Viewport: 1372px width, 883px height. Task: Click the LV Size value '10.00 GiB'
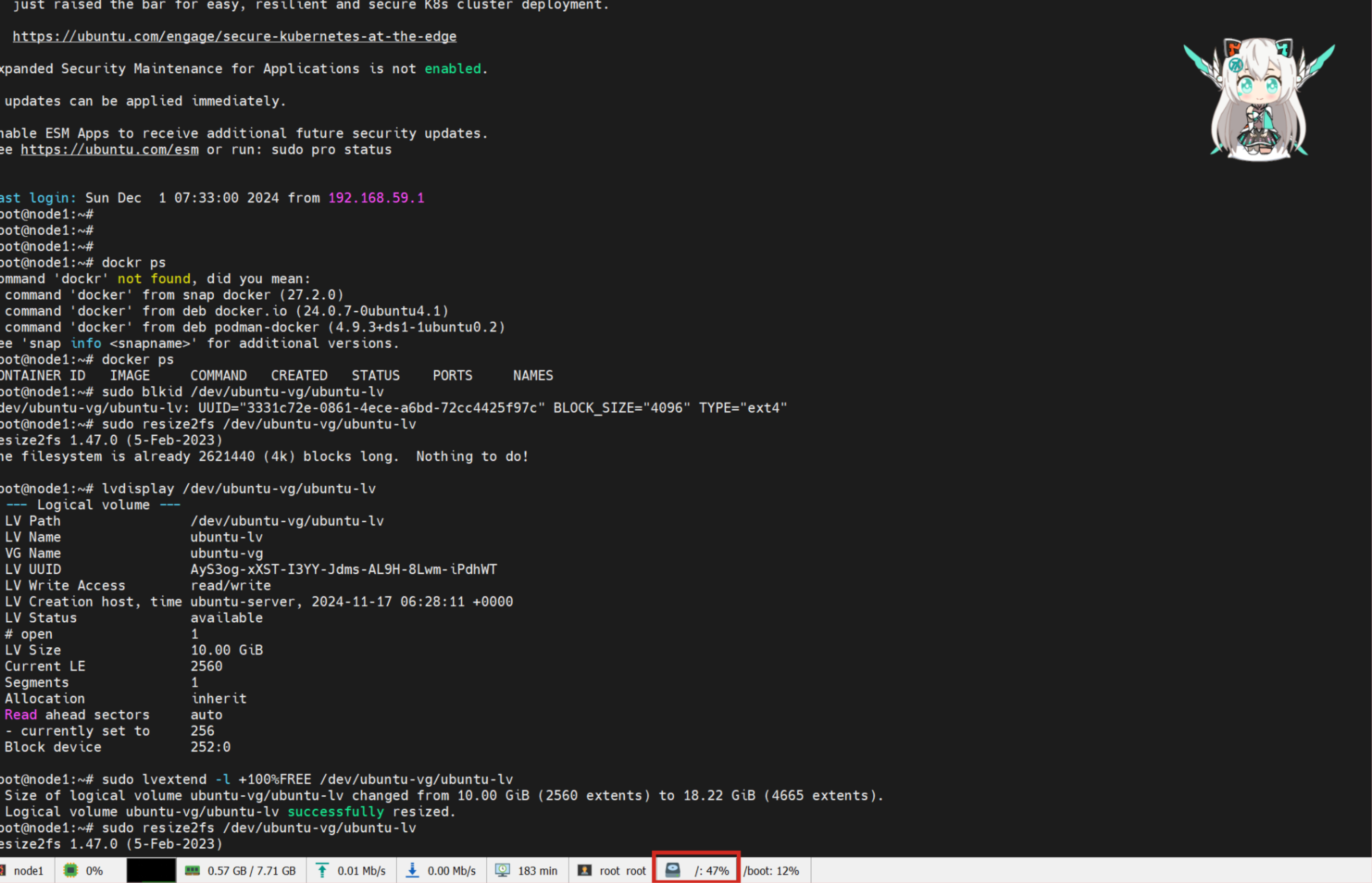coord(227,650)
